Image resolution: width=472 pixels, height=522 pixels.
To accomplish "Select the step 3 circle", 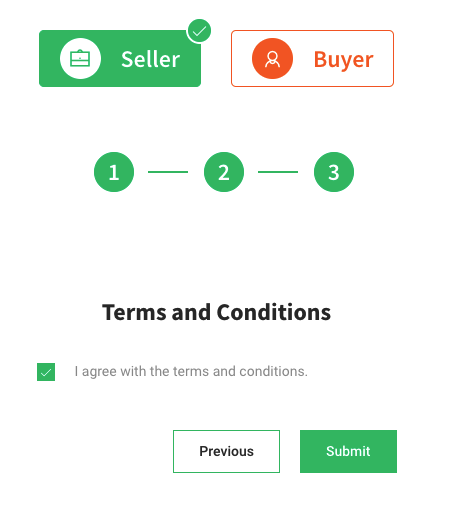I will [x=334, y=172].
